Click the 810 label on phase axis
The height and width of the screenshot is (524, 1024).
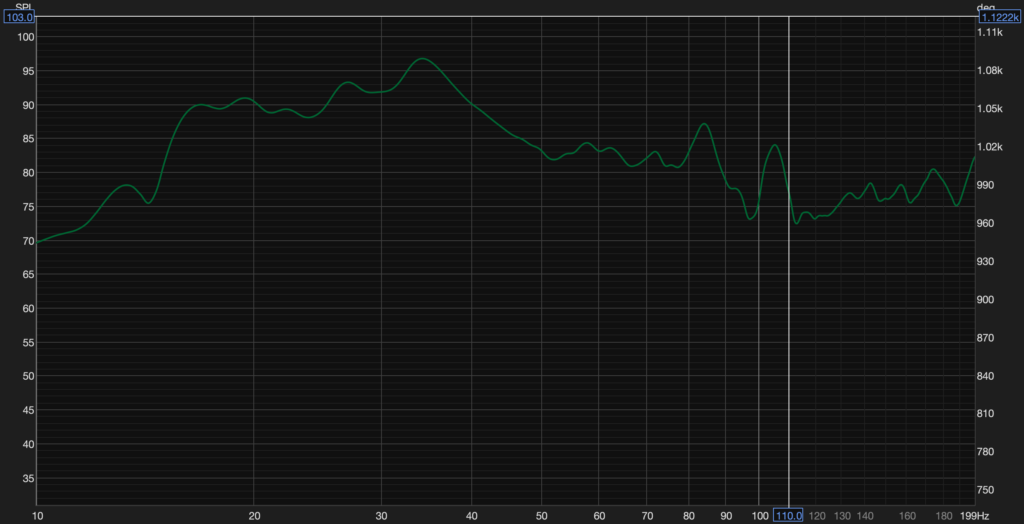(987, 414)
